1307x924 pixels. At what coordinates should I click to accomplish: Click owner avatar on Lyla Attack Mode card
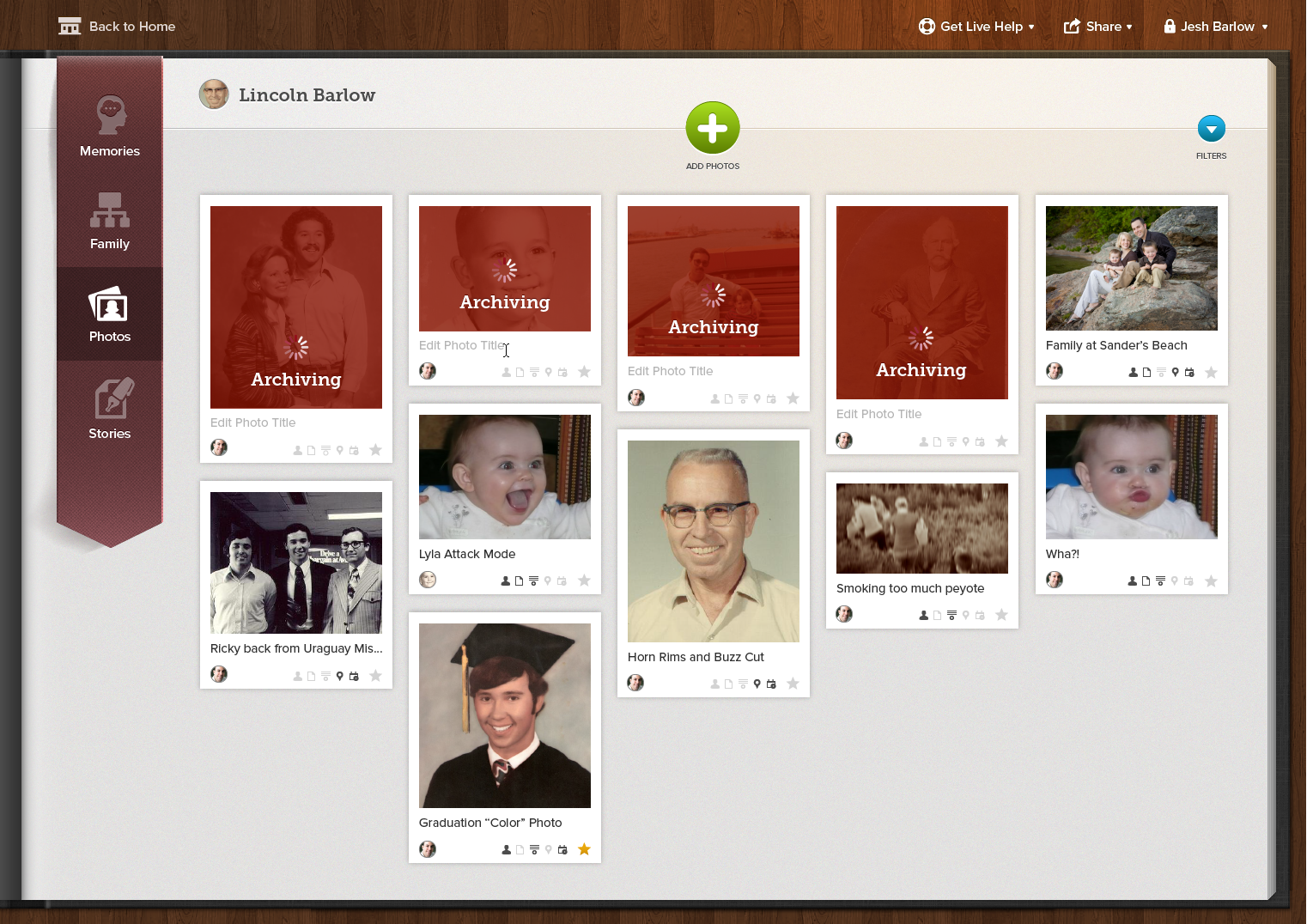click(x=428, y=580)
